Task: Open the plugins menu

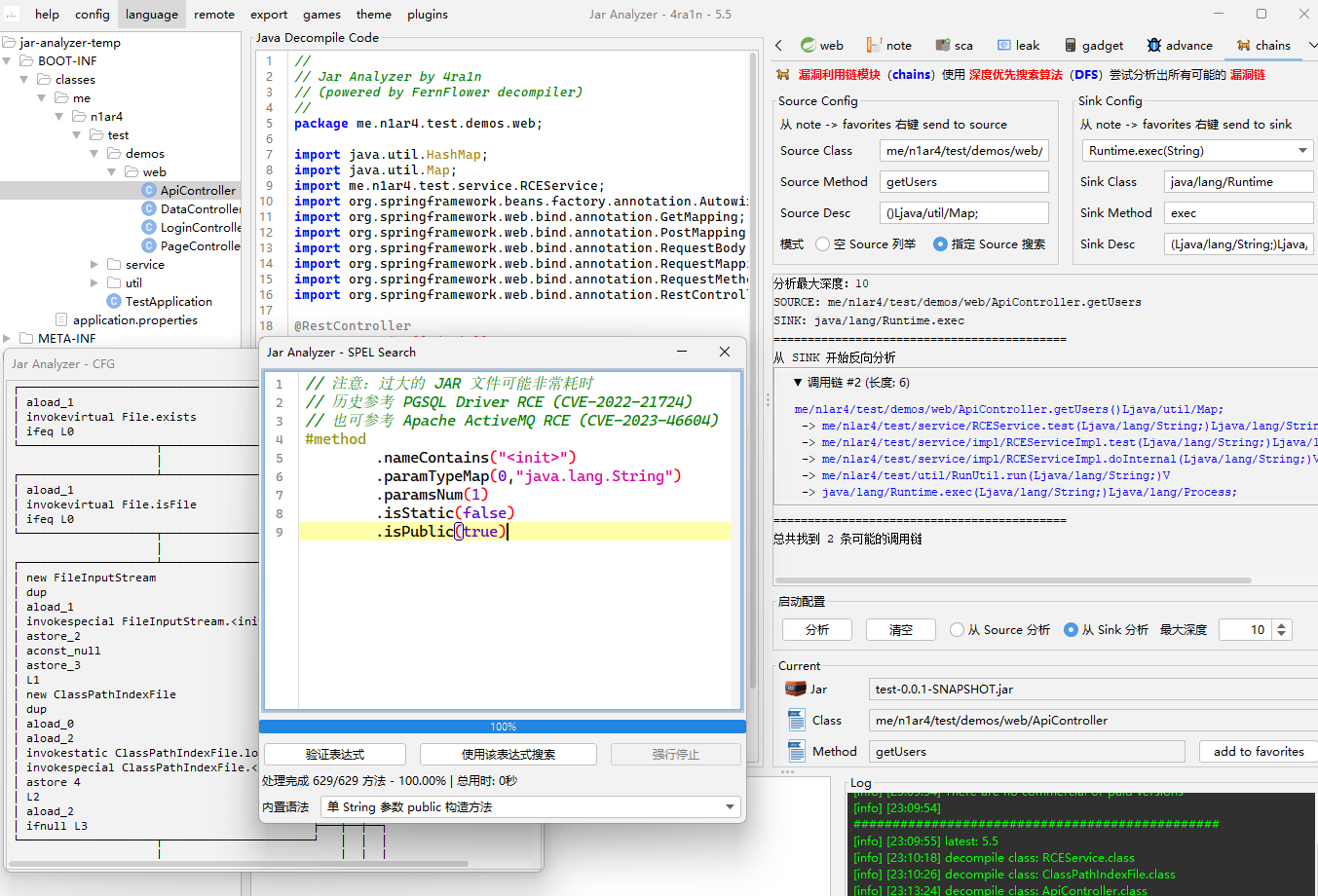Action: click(428, 15)
